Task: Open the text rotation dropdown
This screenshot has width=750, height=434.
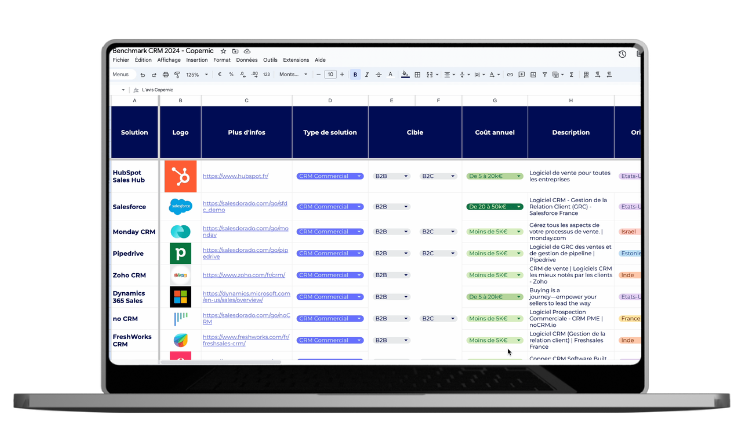Action: click(x=494, y=75)
